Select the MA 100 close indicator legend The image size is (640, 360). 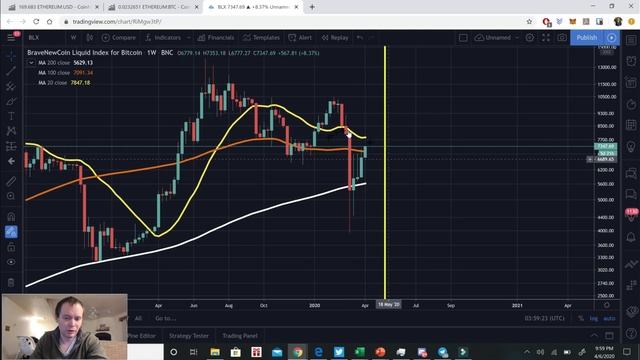(65, 73)
